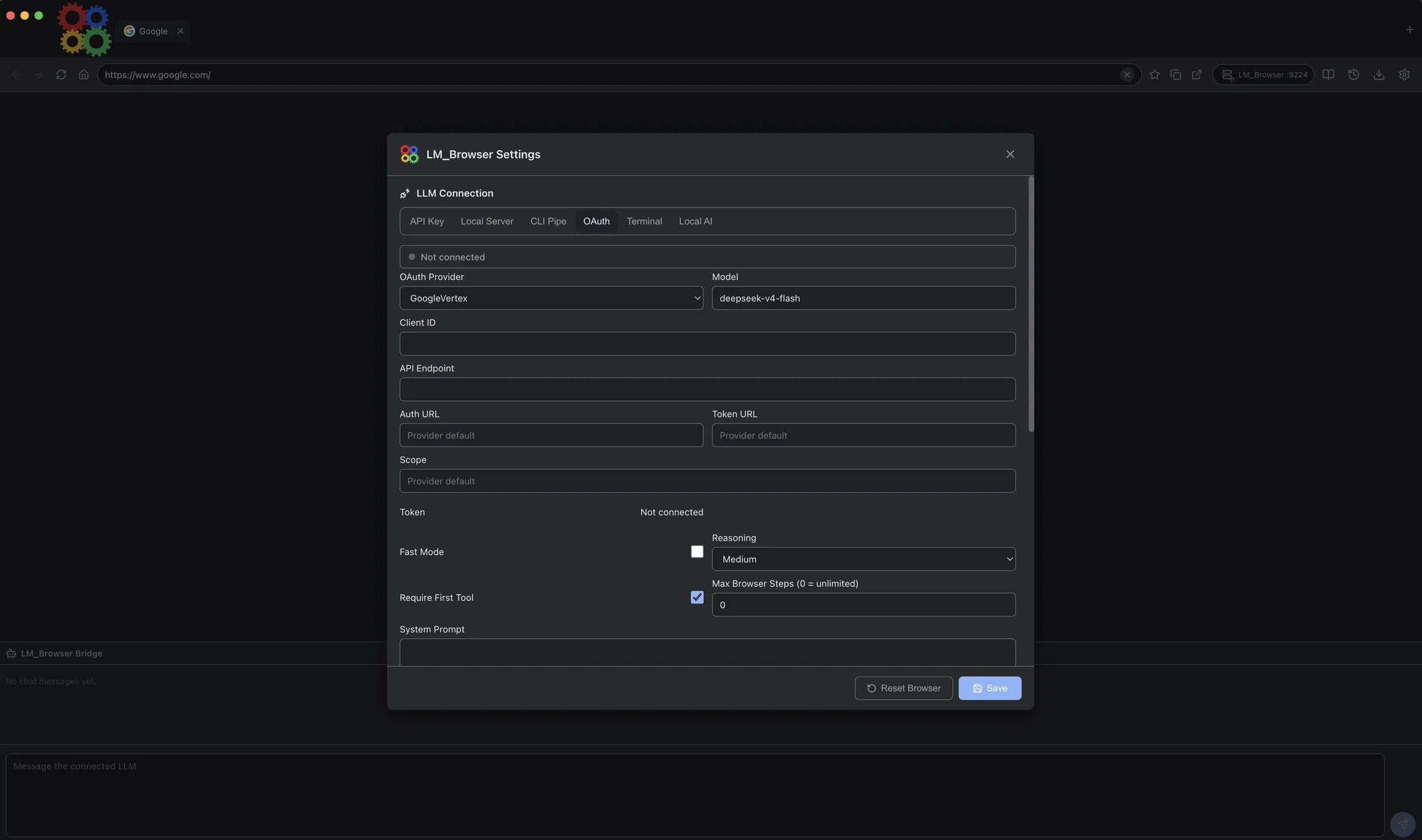The width and height of the screenshot is (1422, 840).
Task: Open page externally via the external-link icon
Action: click(x=1197, y=75)
